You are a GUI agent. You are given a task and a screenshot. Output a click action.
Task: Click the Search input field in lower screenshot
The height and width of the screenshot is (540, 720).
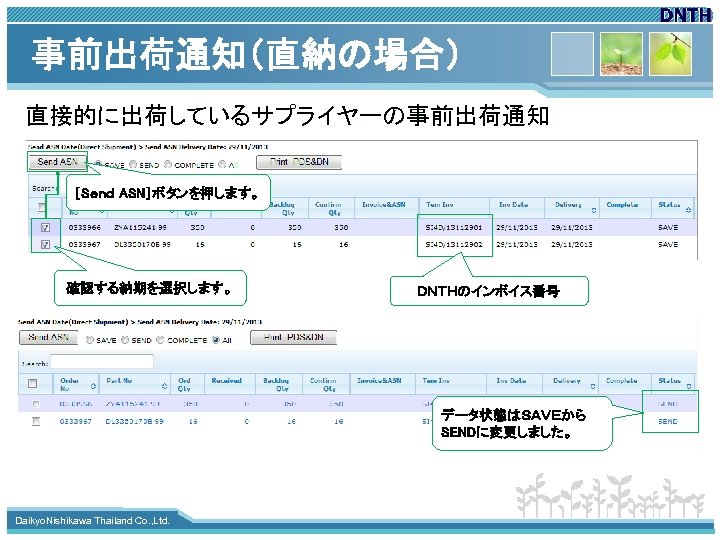click(x=102, y=362)
